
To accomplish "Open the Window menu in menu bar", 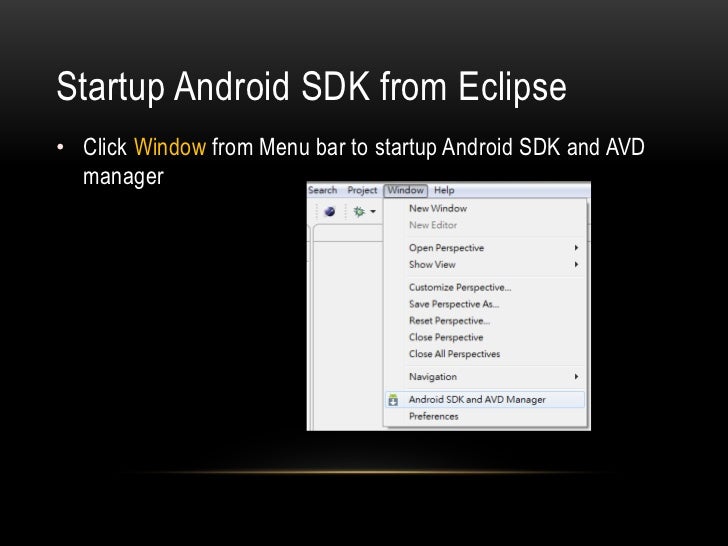I will point(405,190).
